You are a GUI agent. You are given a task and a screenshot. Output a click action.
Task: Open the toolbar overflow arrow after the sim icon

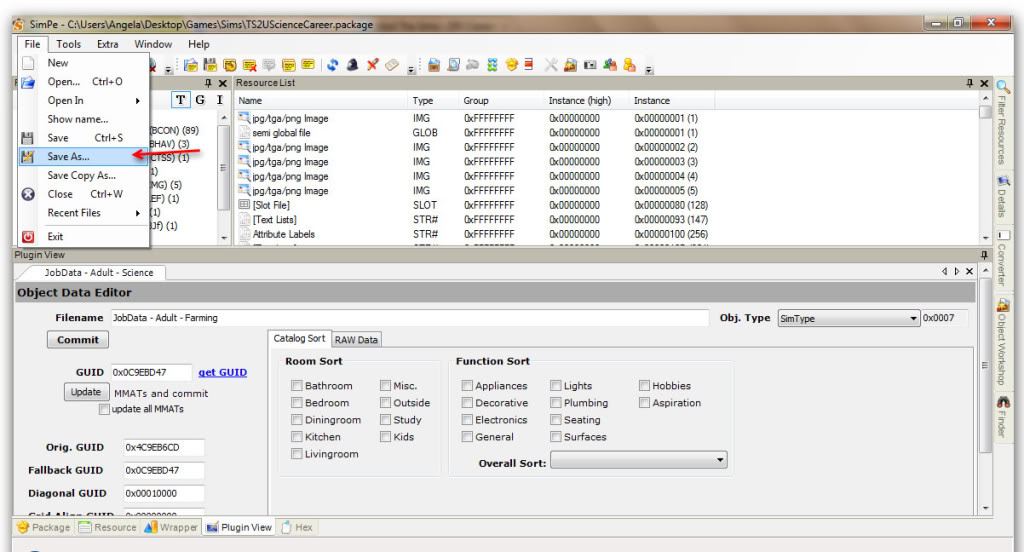(648, 68)
